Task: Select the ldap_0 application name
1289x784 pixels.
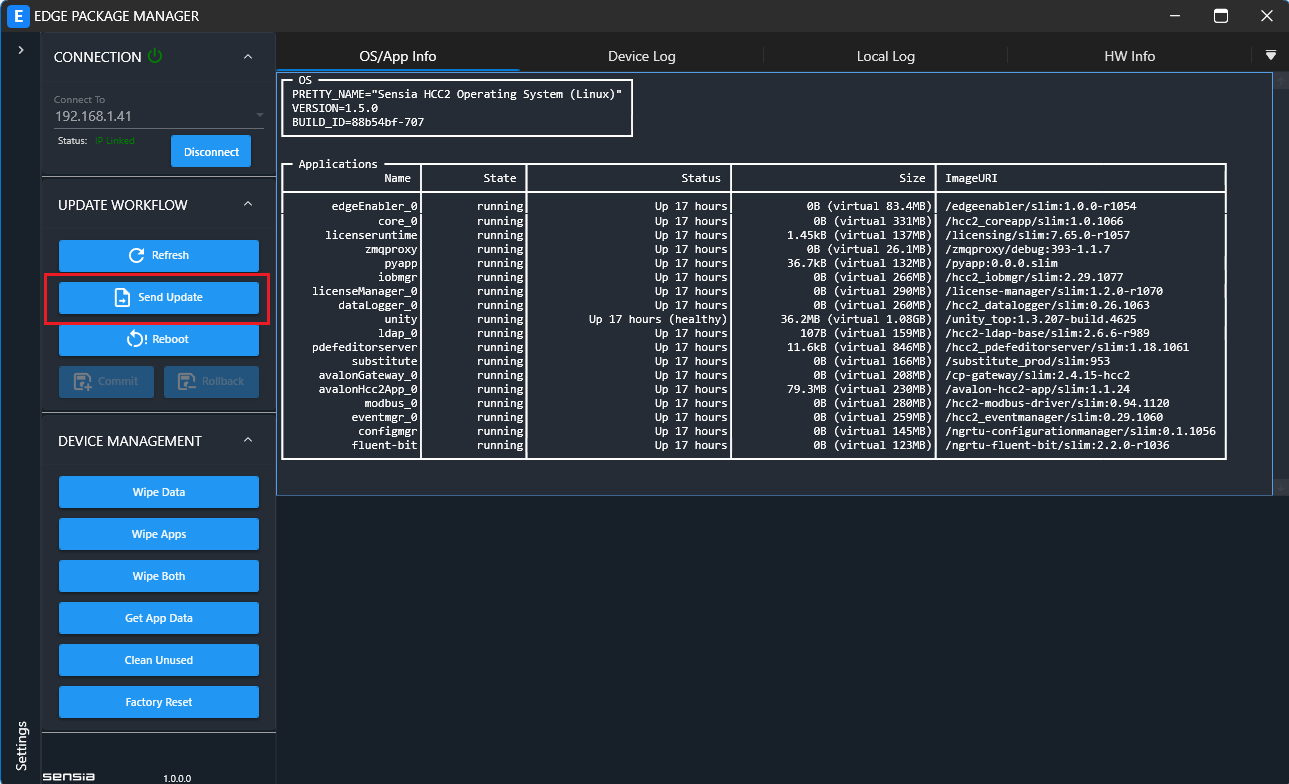Action: (x=397, y=332)
